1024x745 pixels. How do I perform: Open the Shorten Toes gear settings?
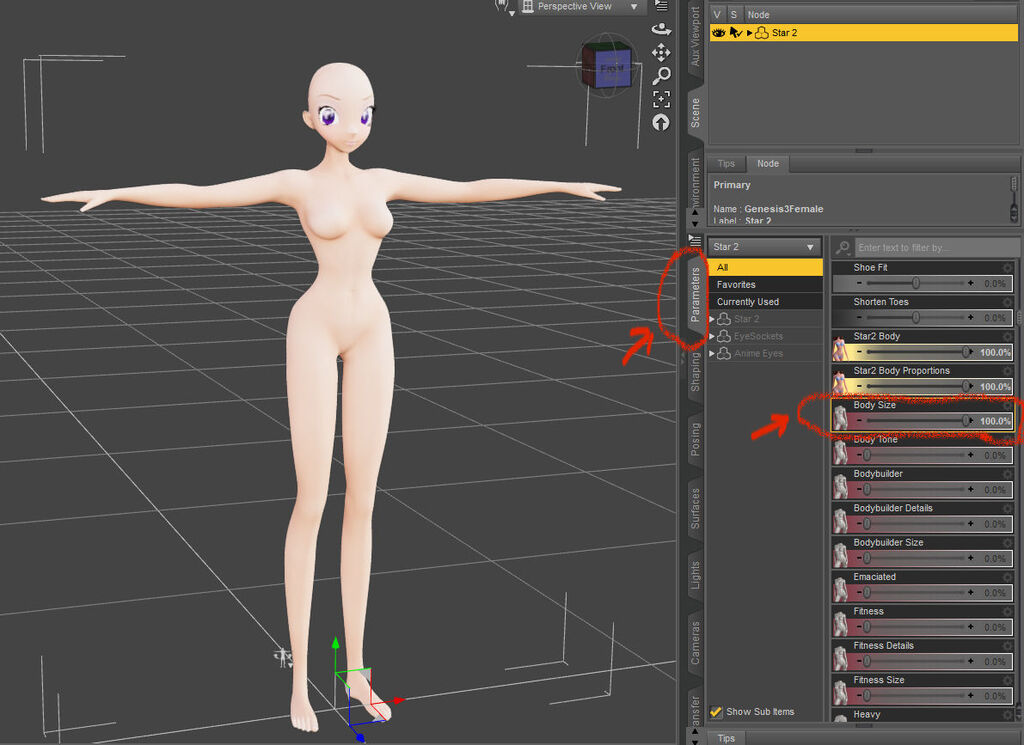[x=1007, y=302]
